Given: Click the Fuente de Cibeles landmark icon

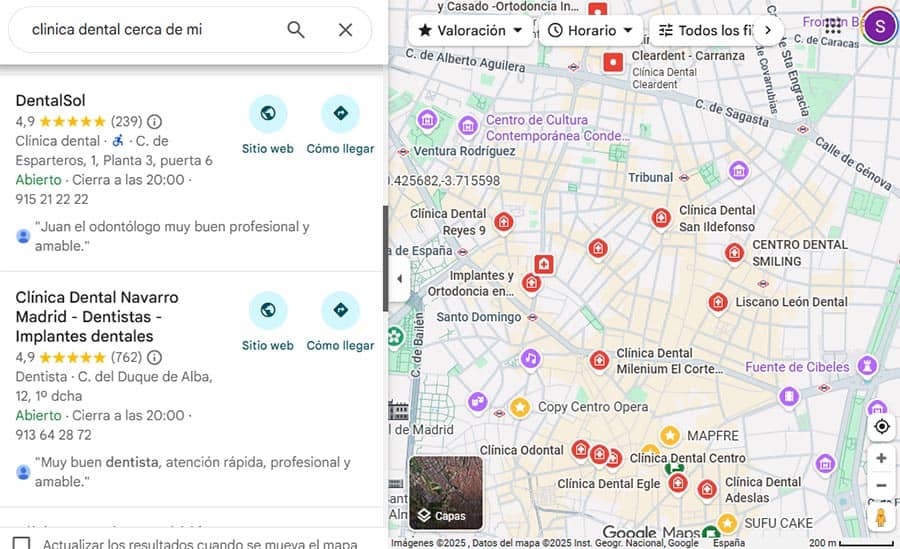Looking at the screenshot, I should [867, 366].
